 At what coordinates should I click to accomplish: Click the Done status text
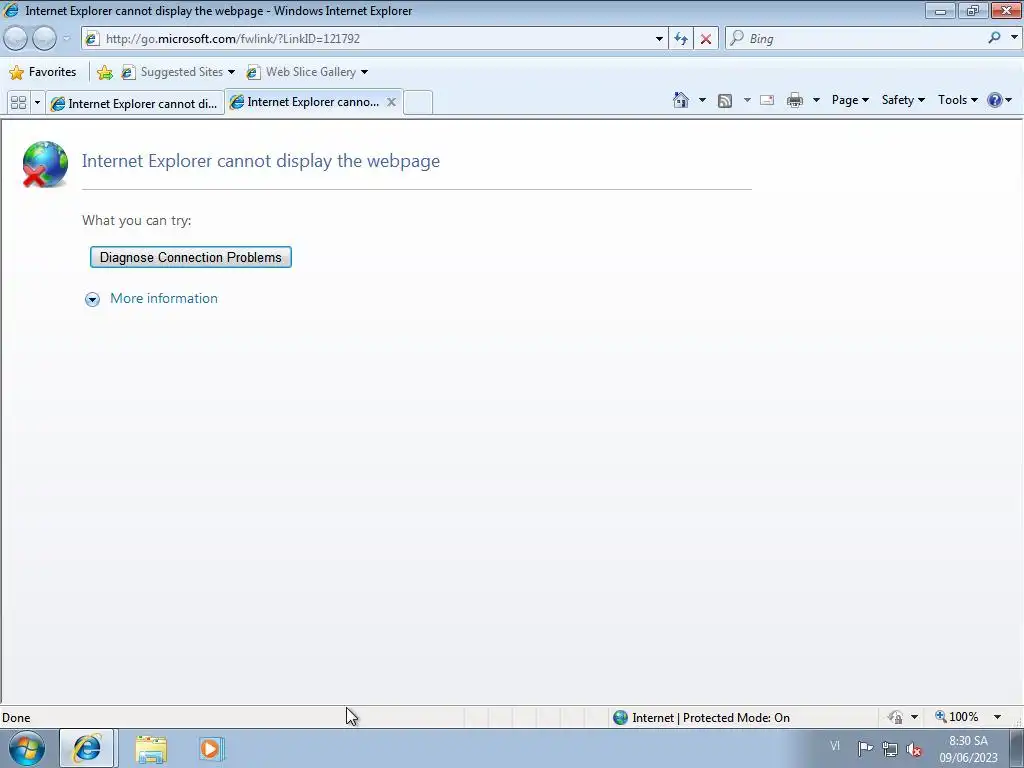coord(16,718)
